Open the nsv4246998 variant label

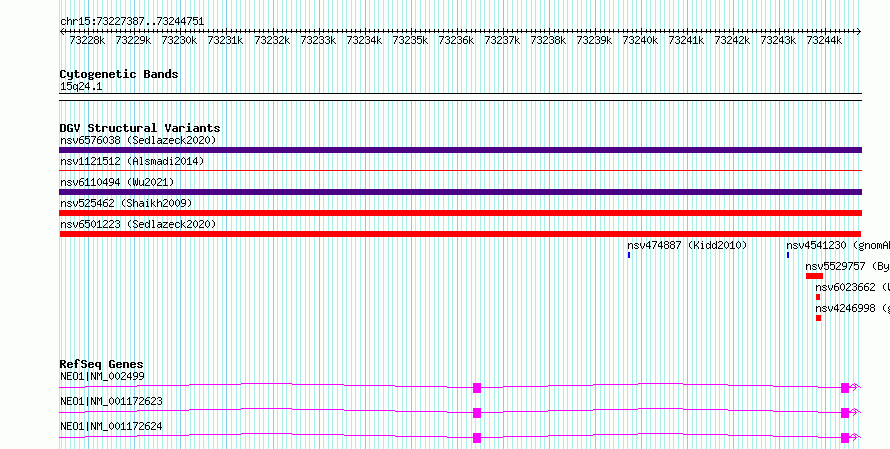[853, 308]
